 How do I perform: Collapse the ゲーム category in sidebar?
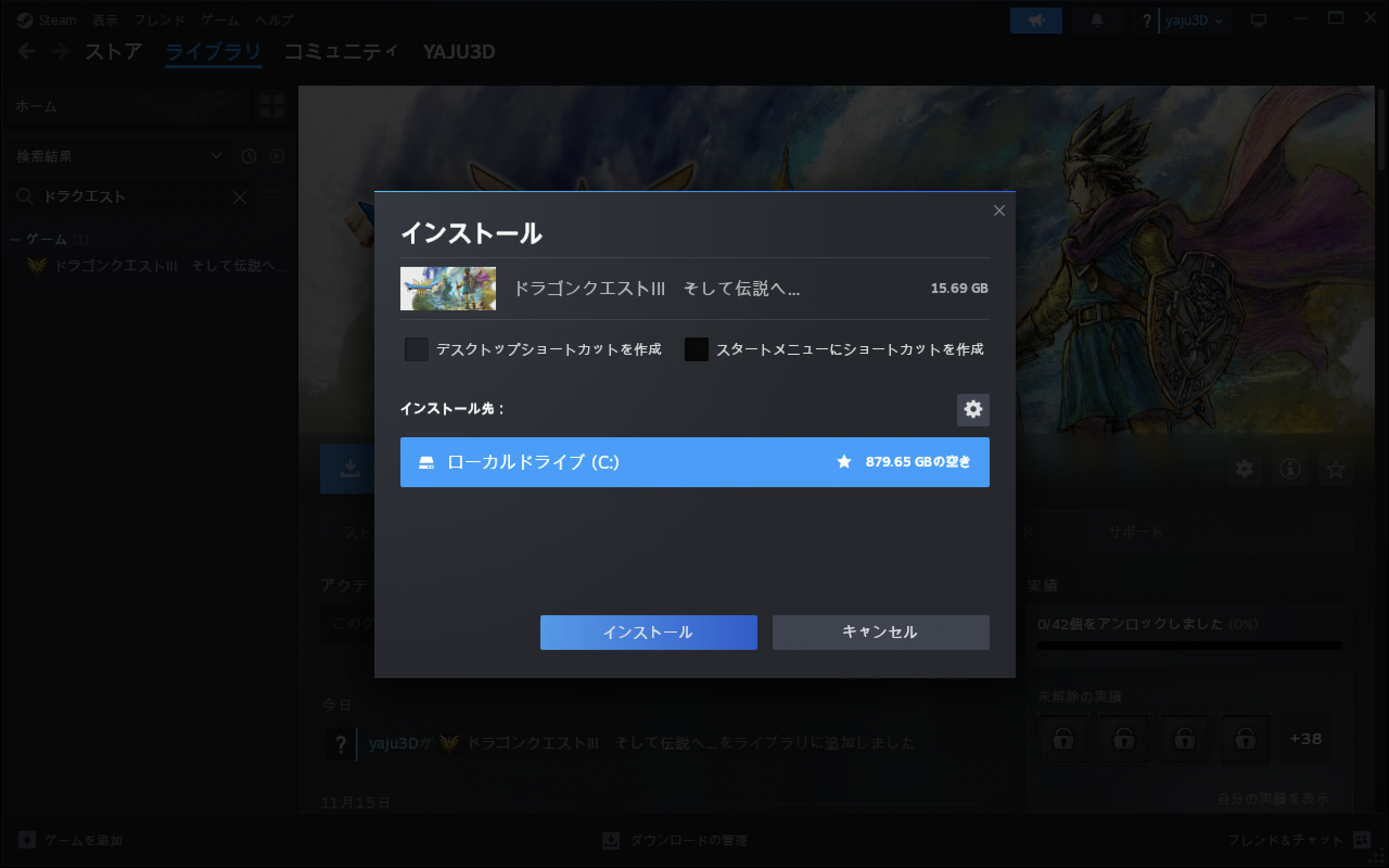coord(16,239)
